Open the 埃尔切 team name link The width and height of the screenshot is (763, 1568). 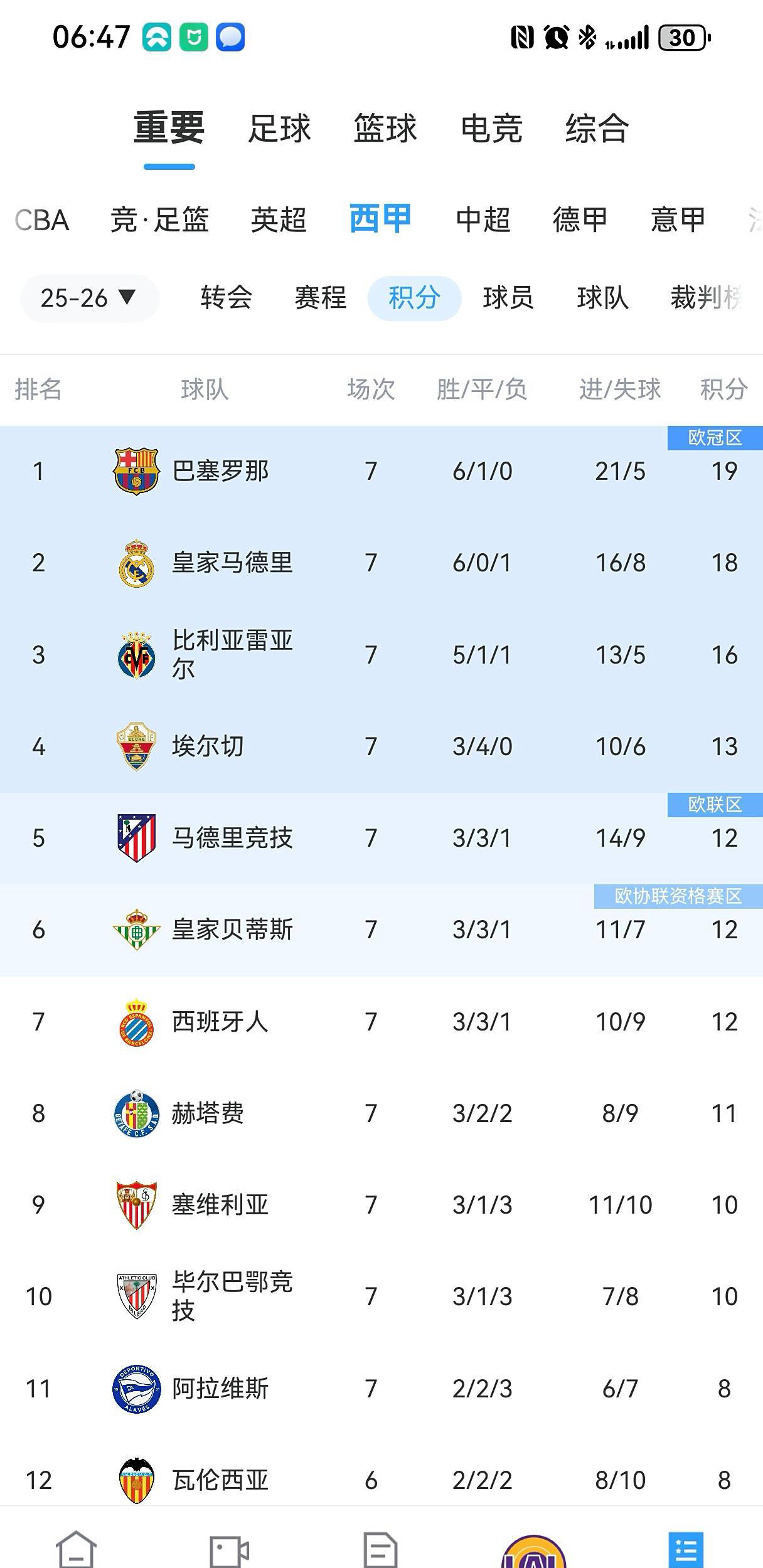(x=208, y=746)
